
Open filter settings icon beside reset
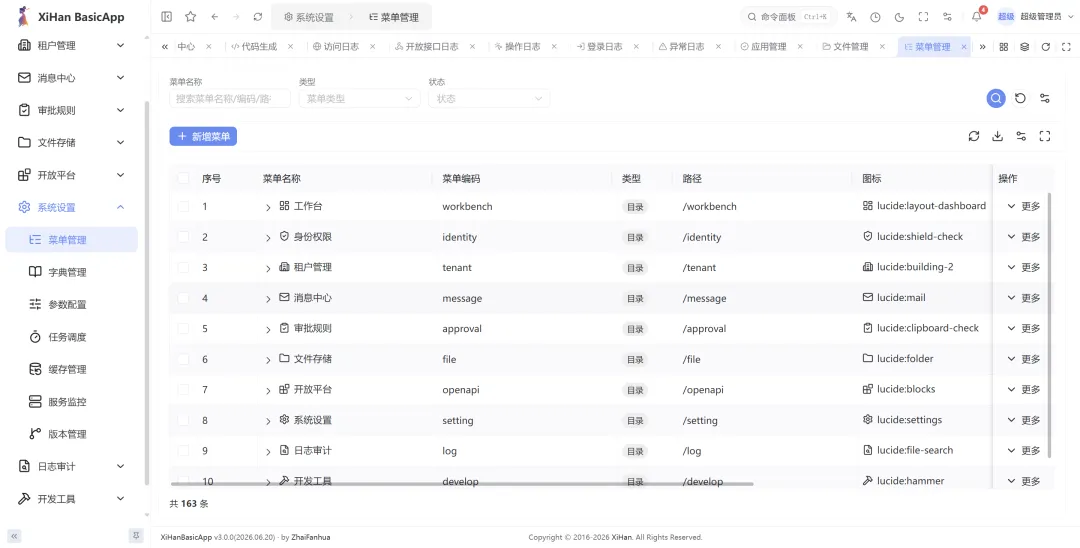[x=1045, y=98]
